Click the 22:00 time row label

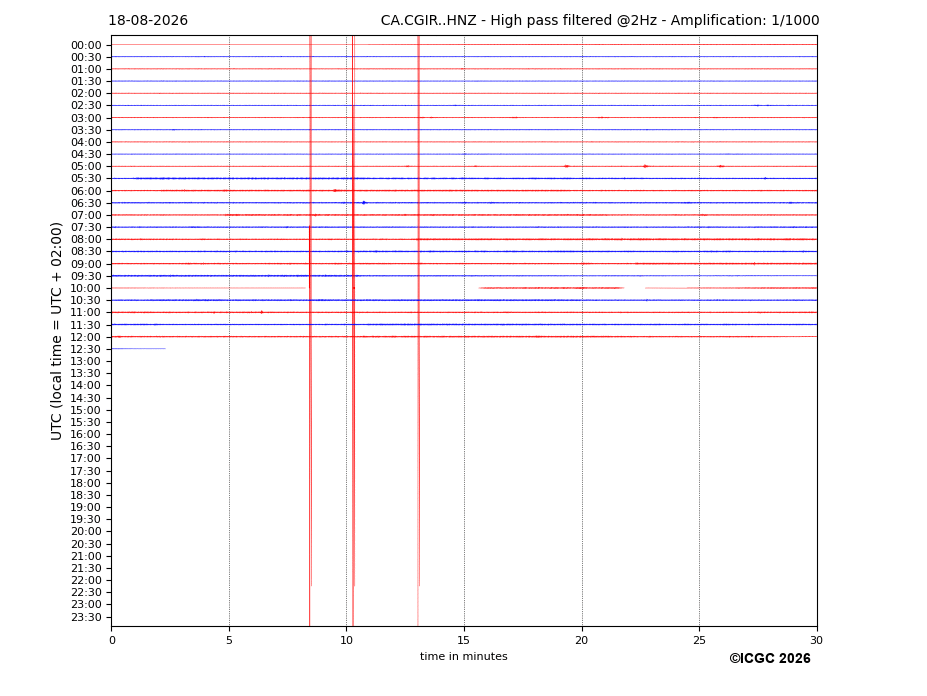[86, 581]
